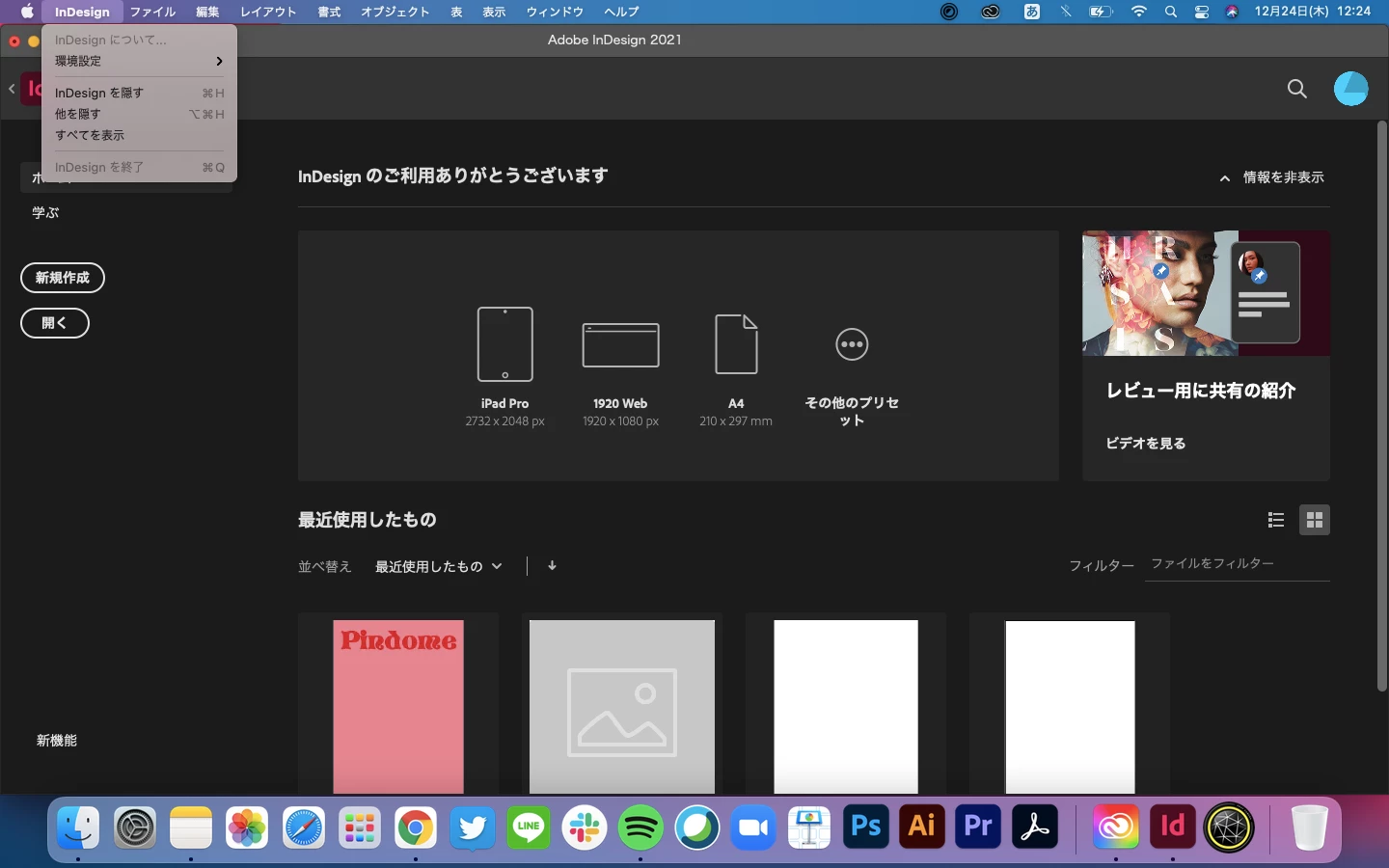
Task: Open the Pindome recent document thumbnail
Action: 398,707
